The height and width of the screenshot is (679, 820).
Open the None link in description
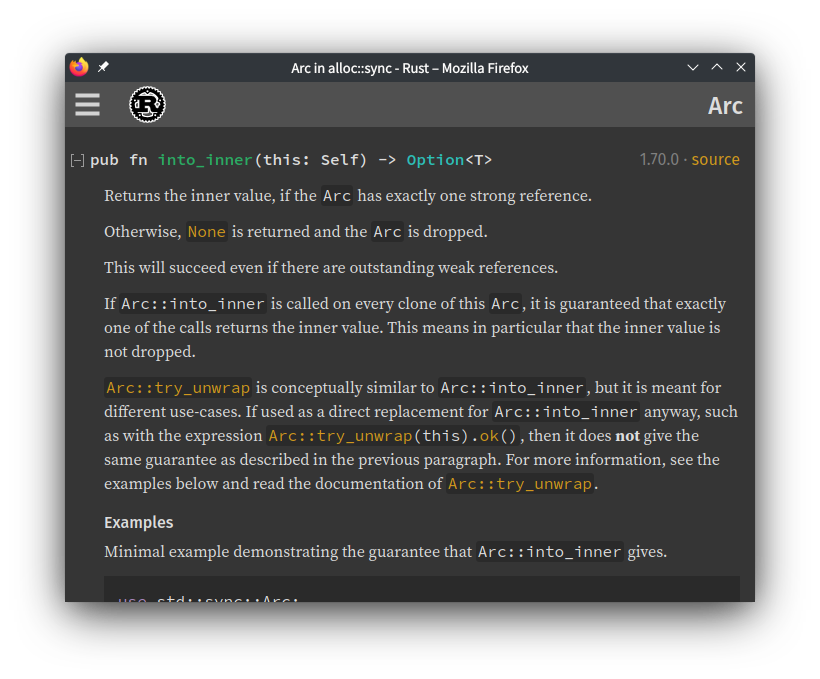[207, 232]
